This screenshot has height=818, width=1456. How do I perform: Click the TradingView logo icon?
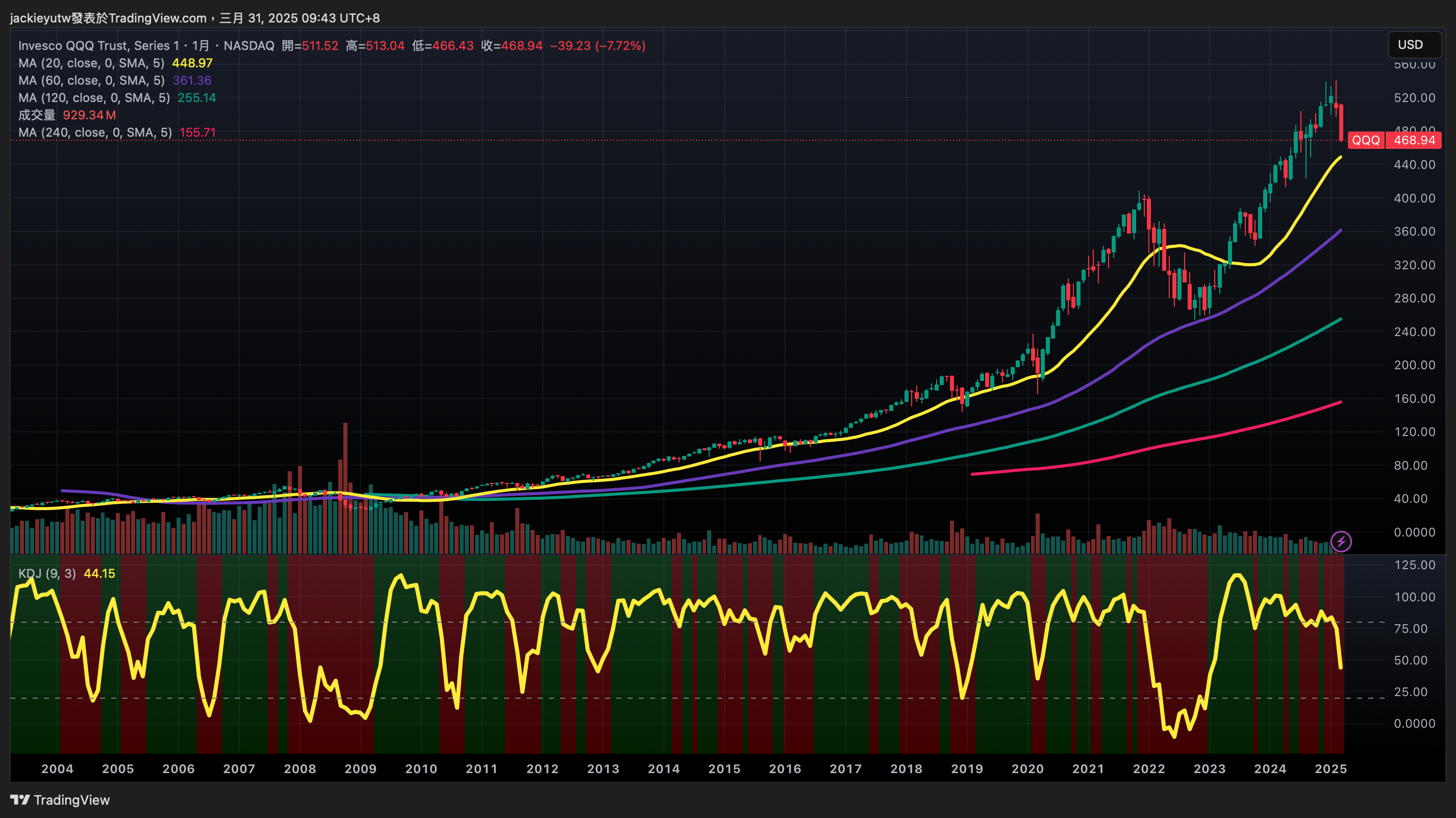pos(20,800)
